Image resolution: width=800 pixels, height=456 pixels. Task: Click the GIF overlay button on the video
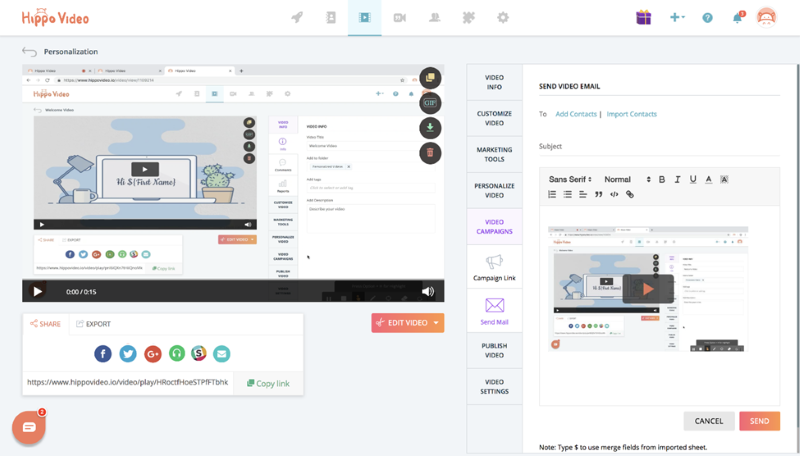(x=430, y=103)
